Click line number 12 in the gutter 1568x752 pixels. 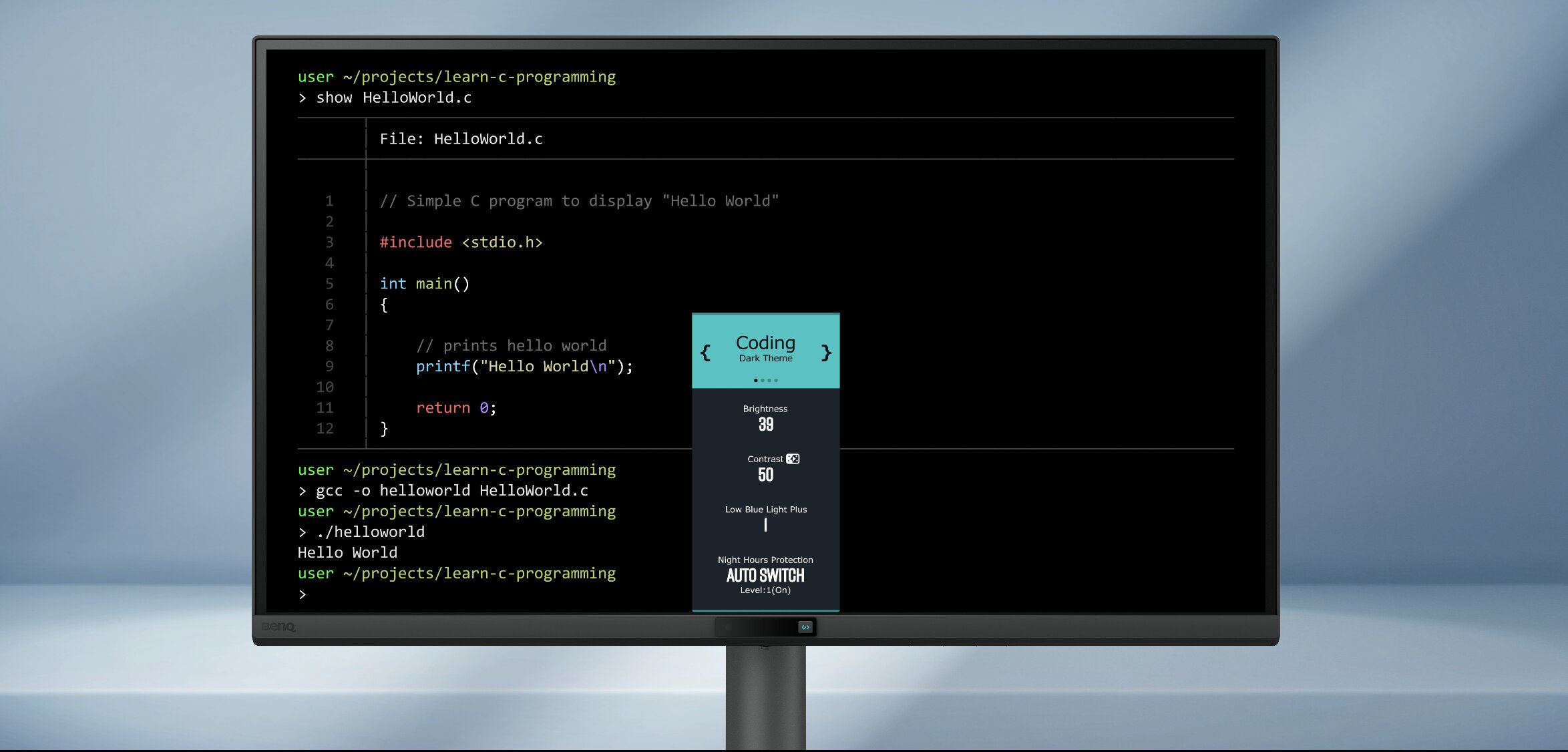click(x=325, y=429)
